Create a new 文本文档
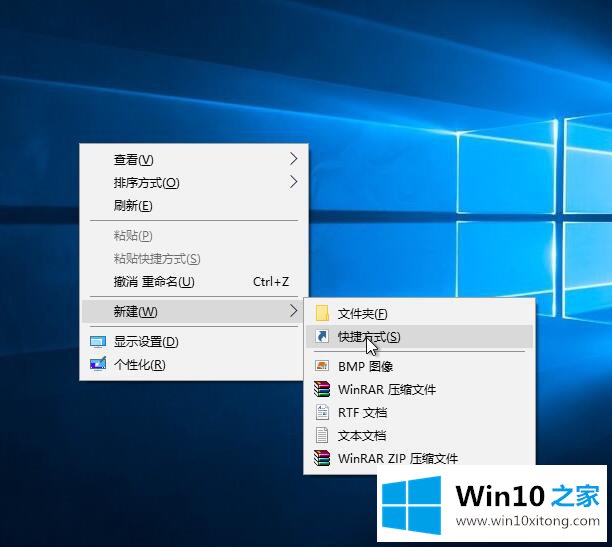Screen dimensions: 612x547 (x=420, y=435)
